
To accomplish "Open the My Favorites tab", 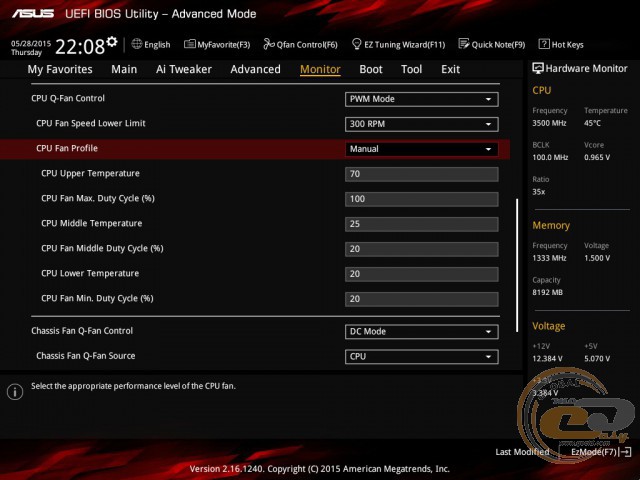I will tap(60, 69).
